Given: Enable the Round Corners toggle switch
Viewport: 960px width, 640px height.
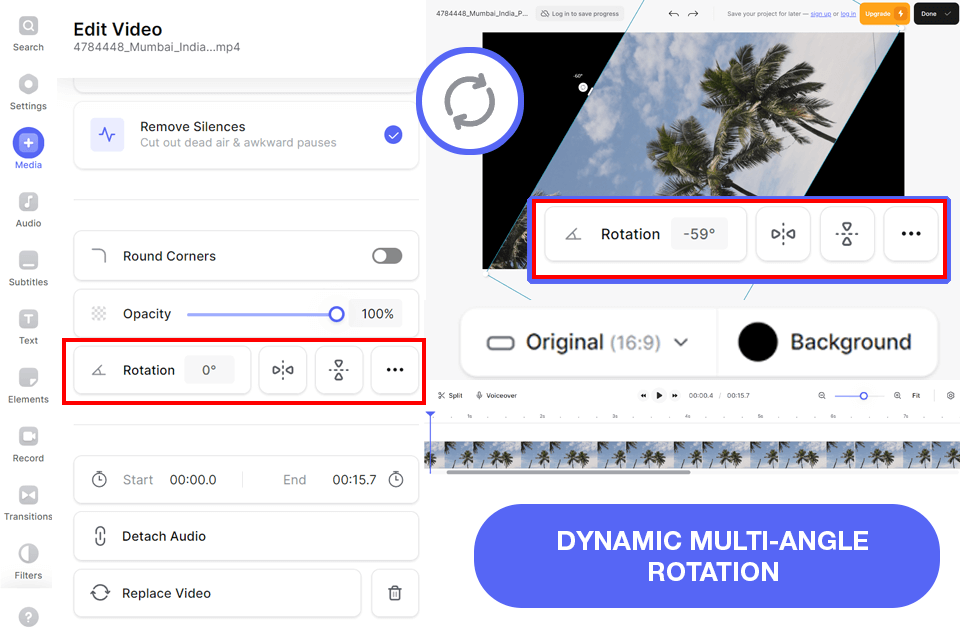Looking at the screenshot, I should [x=387, y=255].
